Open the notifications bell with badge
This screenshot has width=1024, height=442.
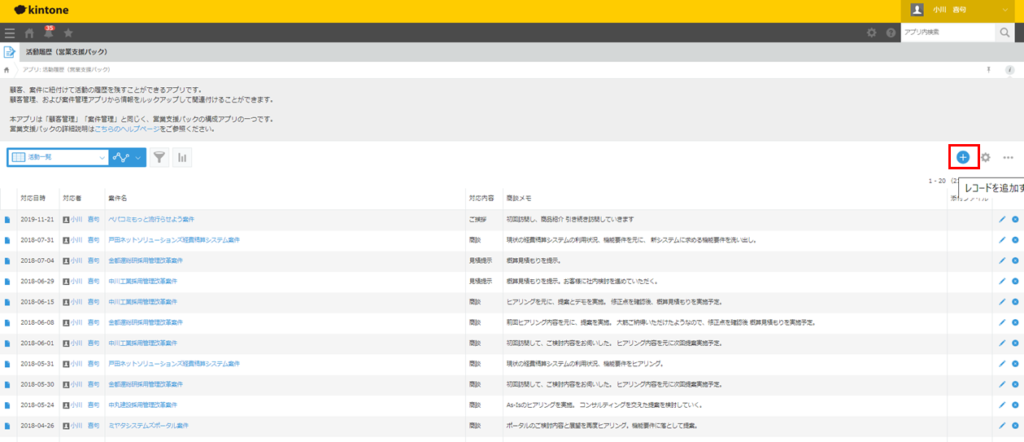pyautogui.click(x=47, y=33)
